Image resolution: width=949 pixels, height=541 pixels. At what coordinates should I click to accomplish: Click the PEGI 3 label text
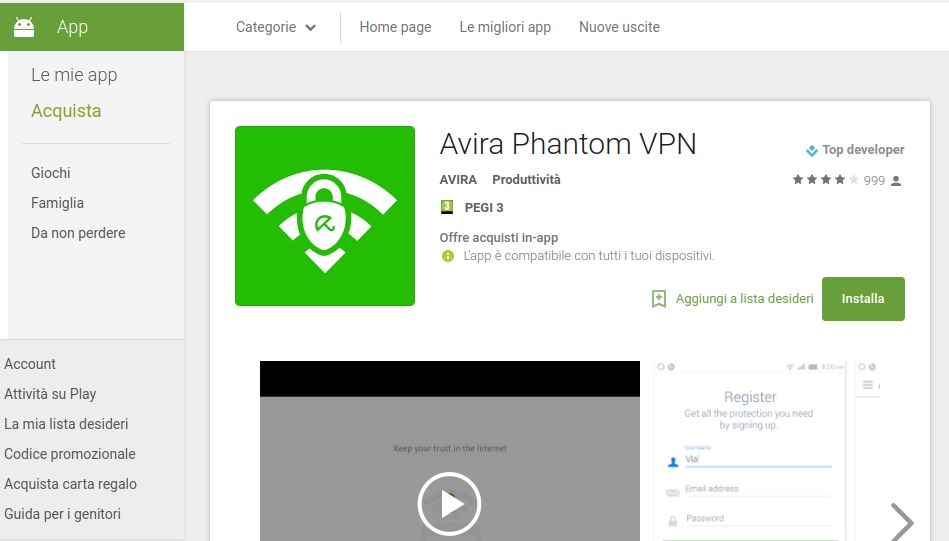click(x=484, y=208)
